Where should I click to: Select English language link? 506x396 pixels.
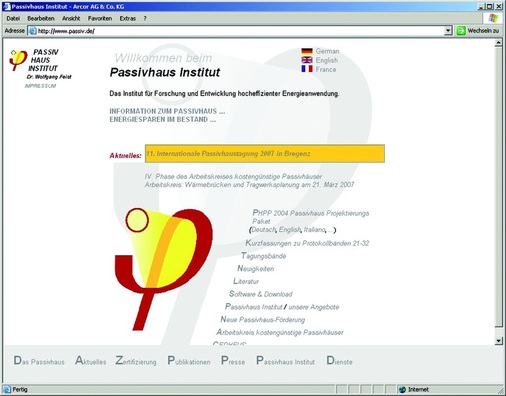(x=327, y=60)
